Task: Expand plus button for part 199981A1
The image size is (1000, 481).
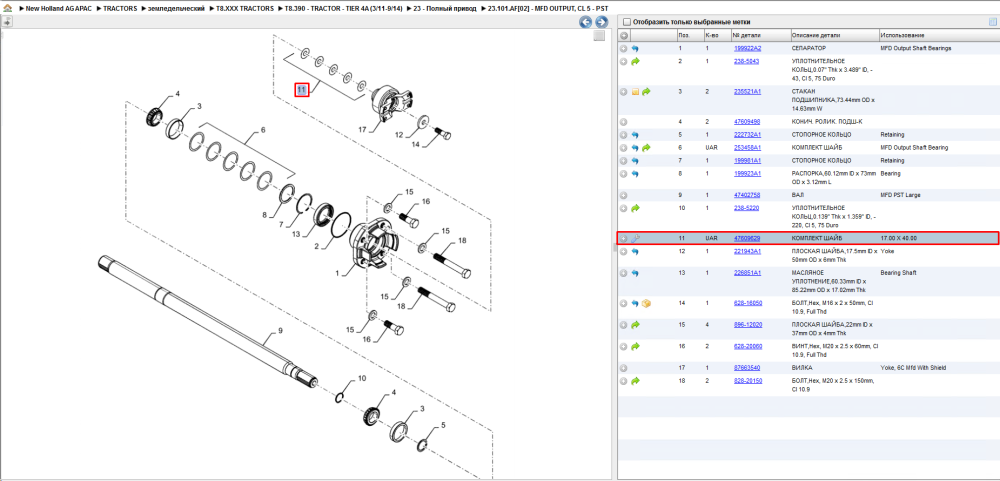Action: (624, 161)
